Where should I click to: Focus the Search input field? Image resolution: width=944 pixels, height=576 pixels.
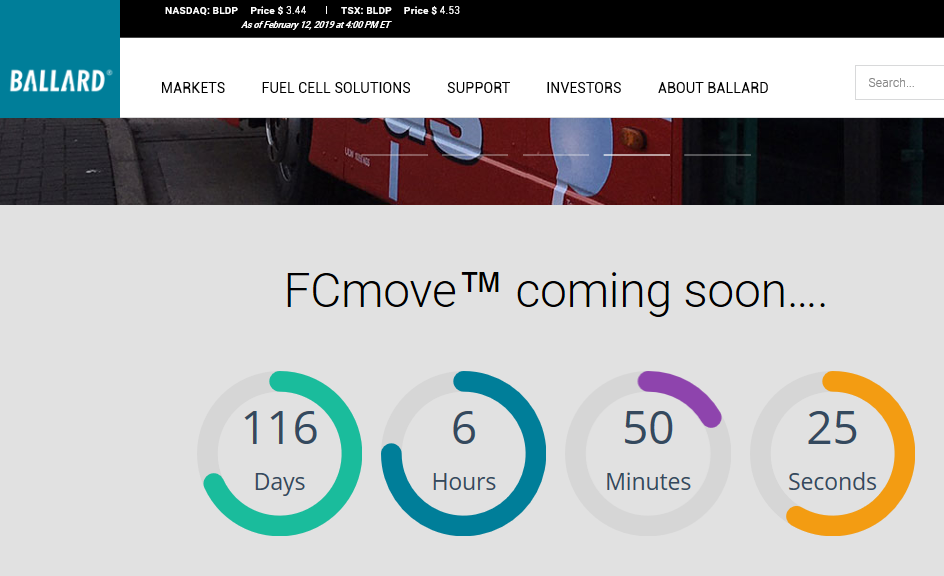pos(899,82)
